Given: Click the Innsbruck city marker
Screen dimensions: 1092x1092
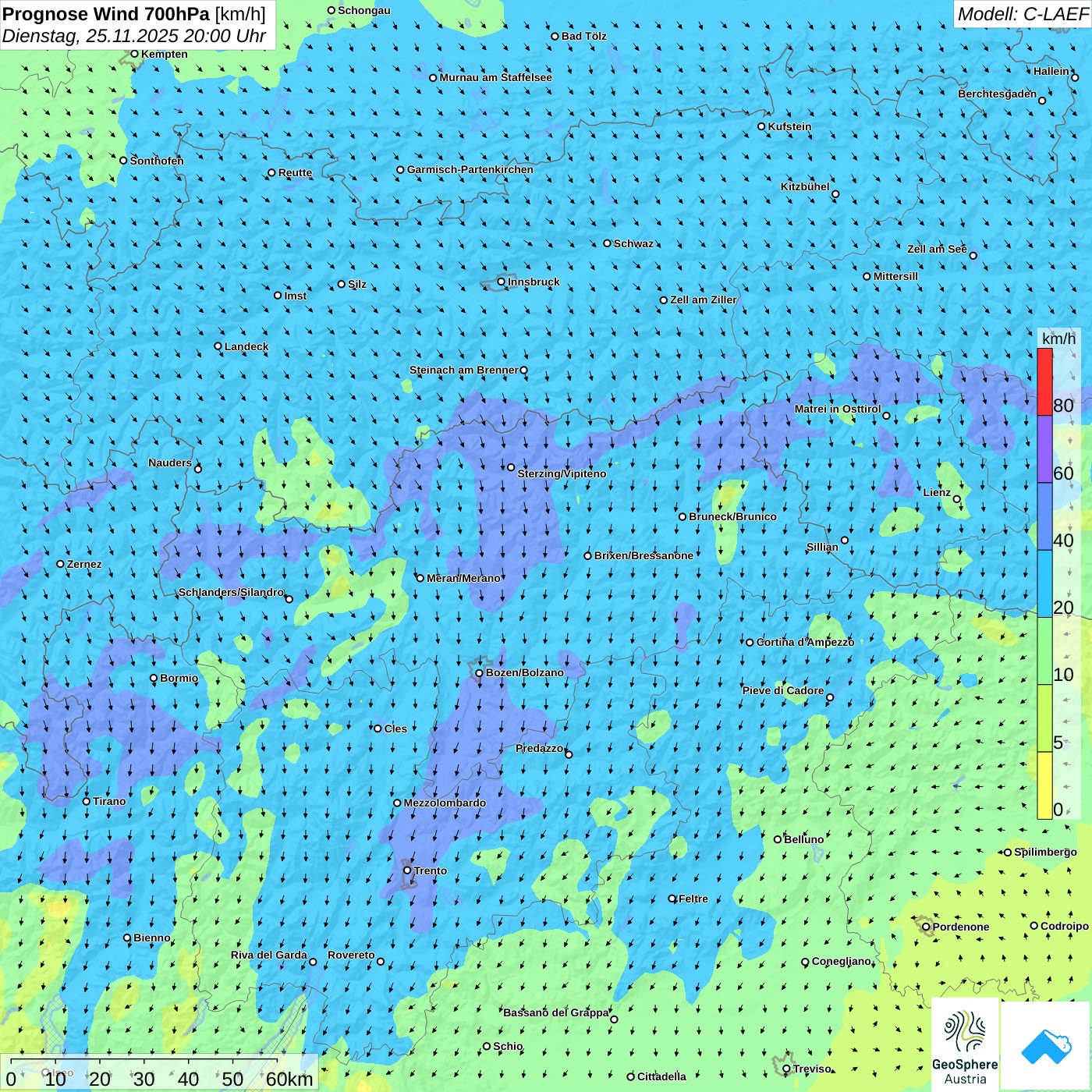Looking at the screenshot, I should pos(502,282).
